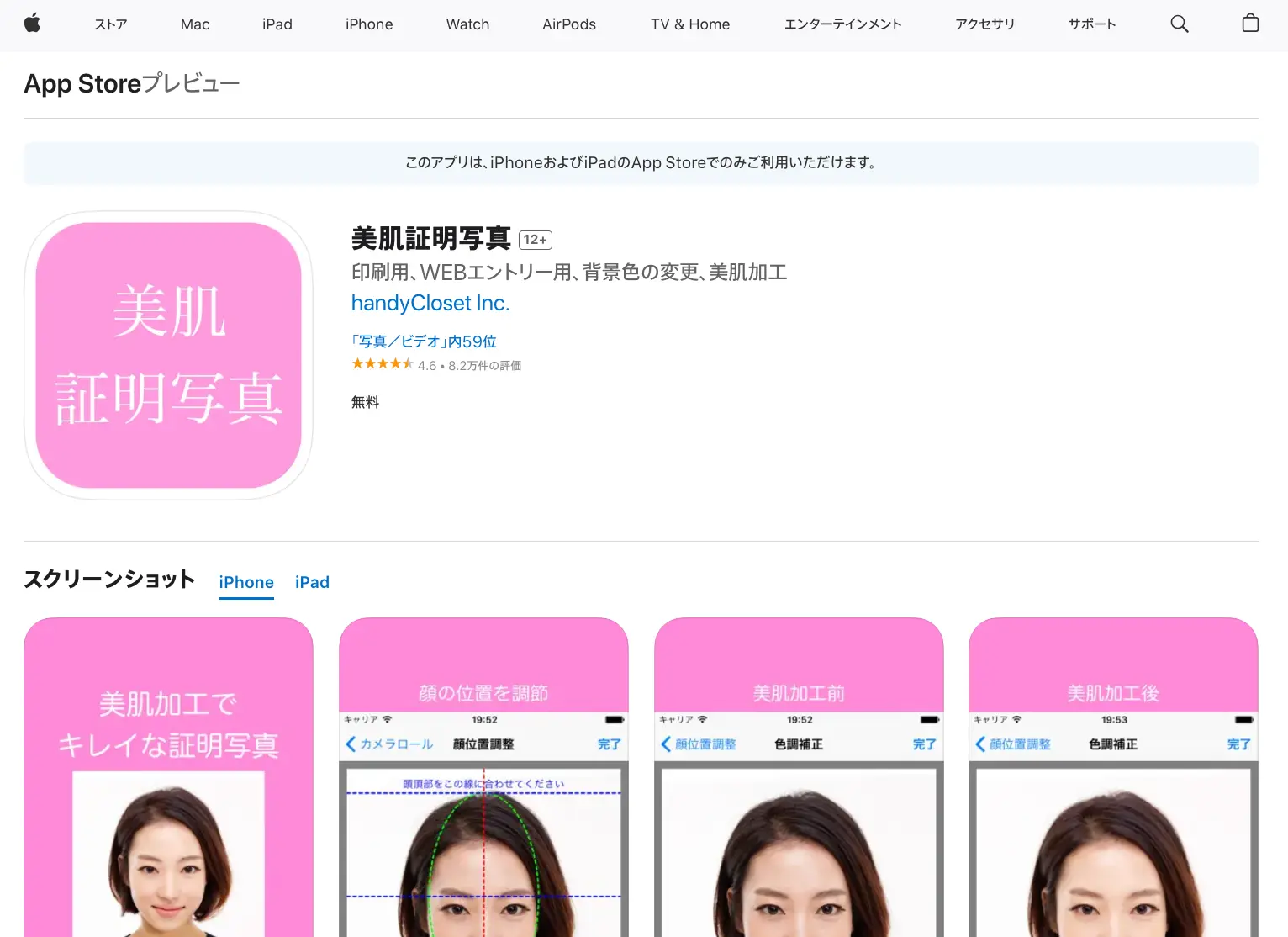Click the Apple logo icon
The width and height of the screenshot is (1288, 937).
[x=33, y=24]
